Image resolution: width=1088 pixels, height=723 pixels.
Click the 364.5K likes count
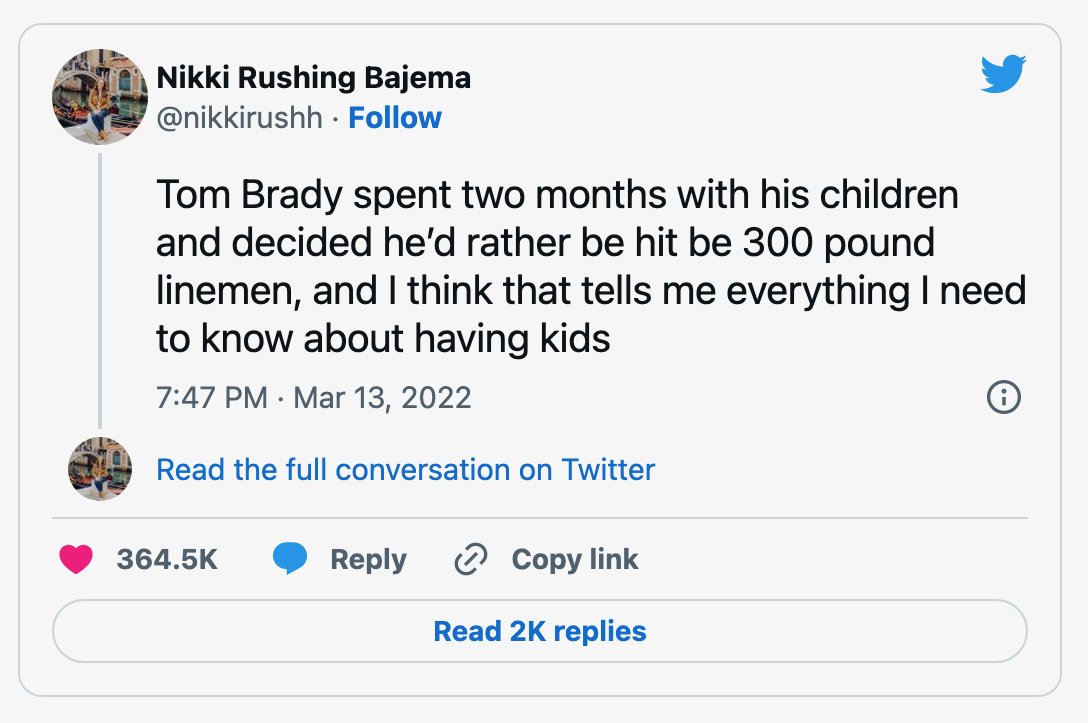[167, 559]
